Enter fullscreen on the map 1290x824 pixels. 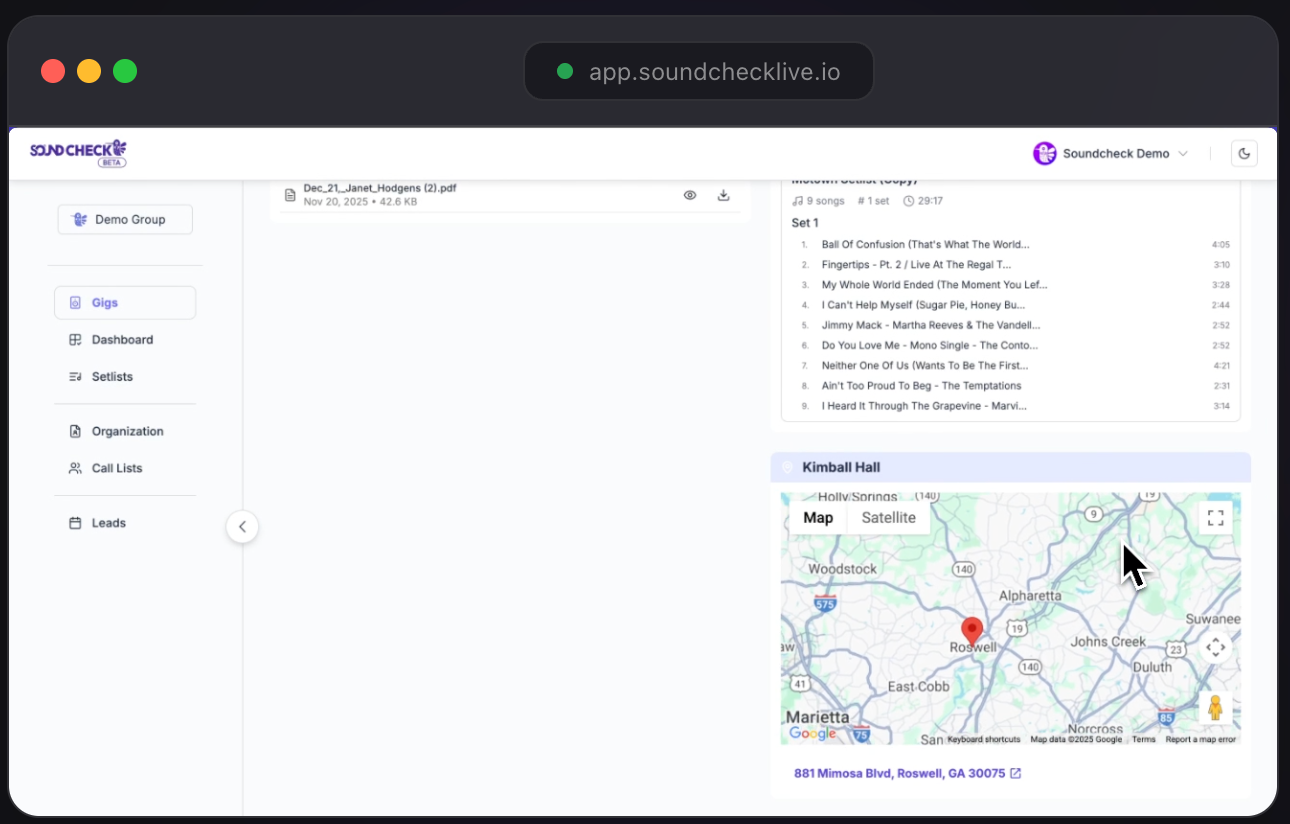[1215, 518]
